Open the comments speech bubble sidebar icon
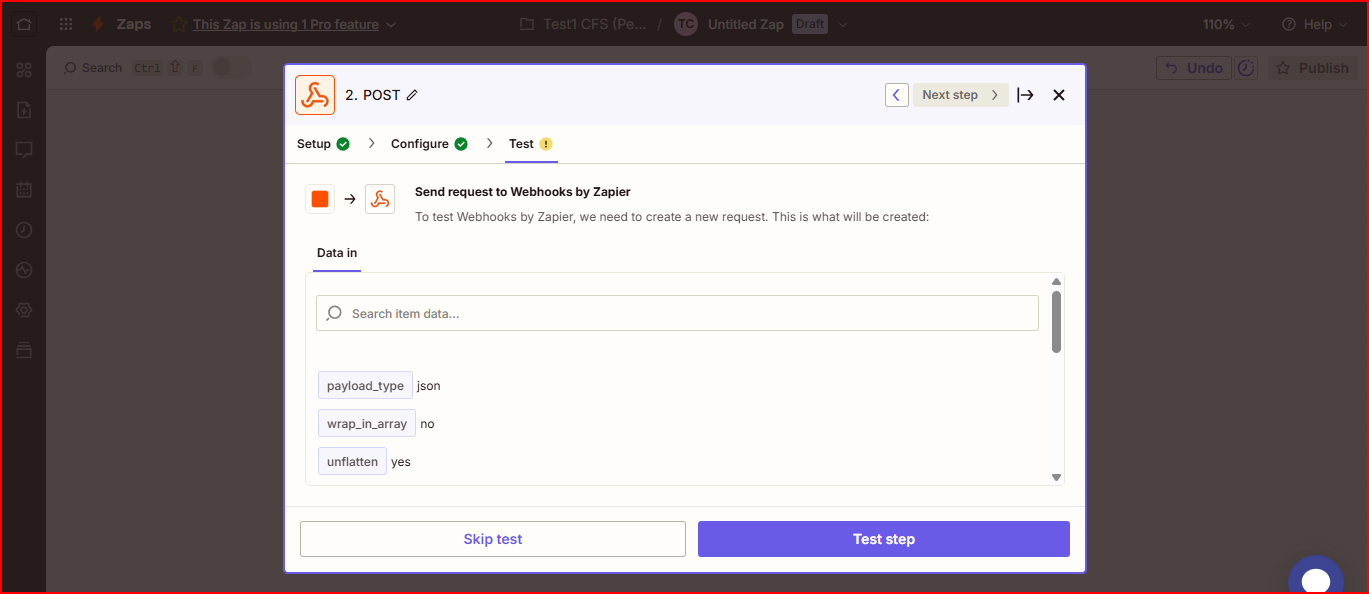Screen dimensions: 1369x594 (x=24, y=150)
